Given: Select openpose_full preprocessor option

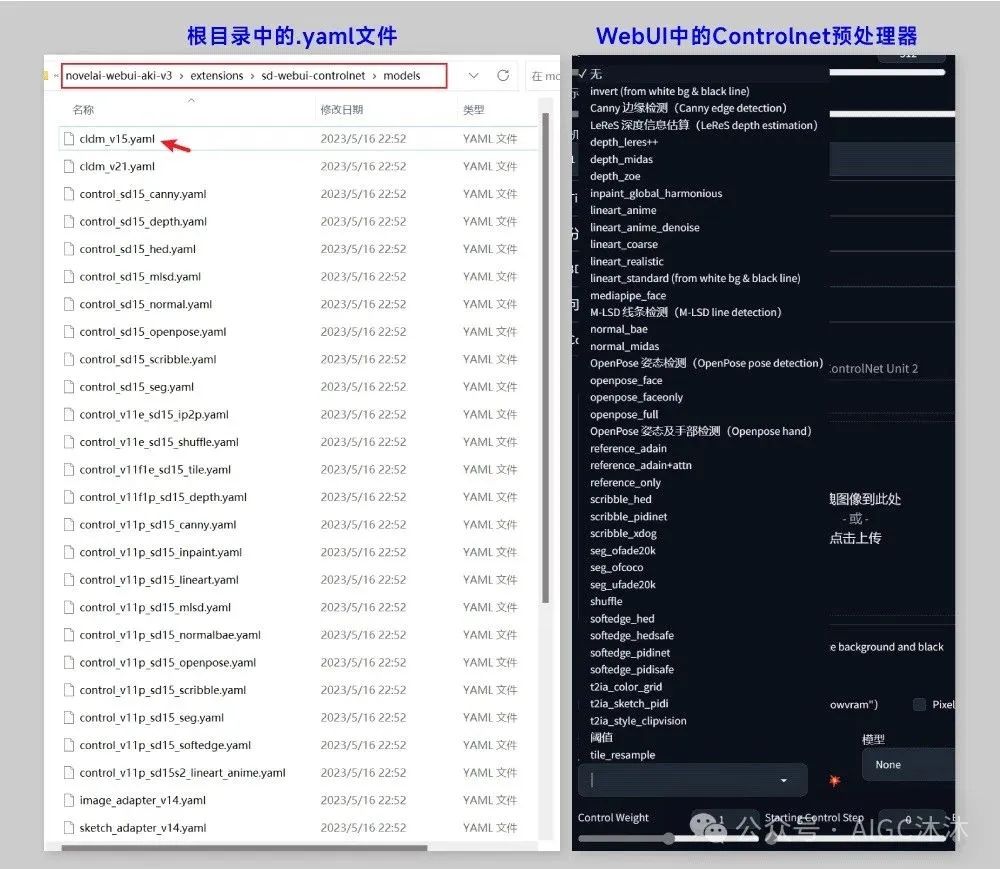Looking at the screenshot, I should 624,414.
